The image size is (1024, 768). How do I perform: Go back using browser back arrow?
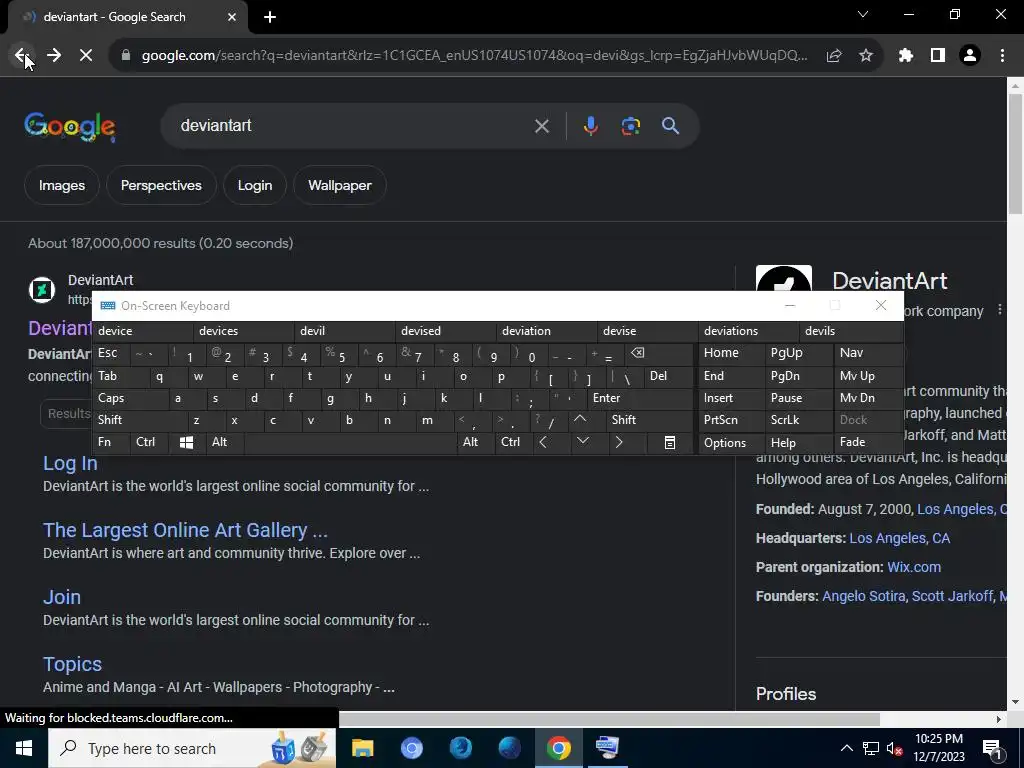point(22,56)
